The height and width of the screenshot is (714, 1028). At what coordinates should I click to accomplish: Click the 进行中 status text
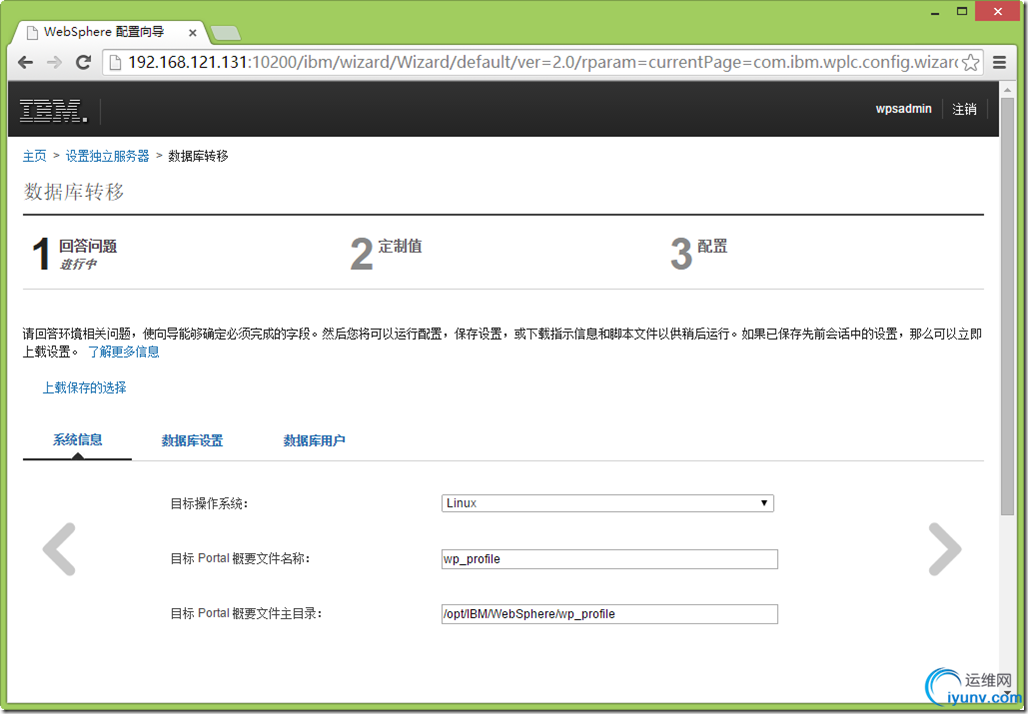(78, 264)
